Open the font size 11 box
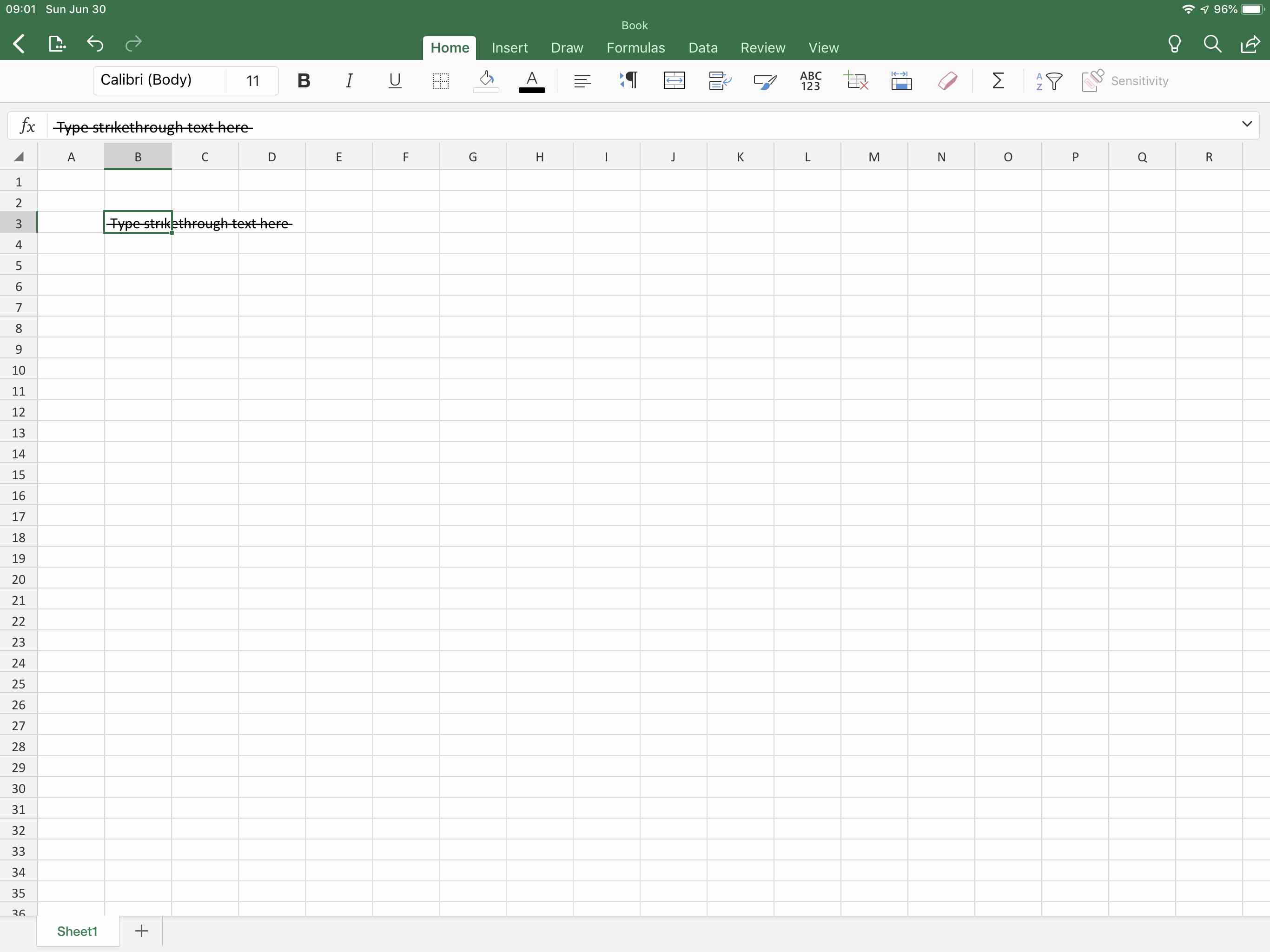The image size is (1270, 952). tap(252, 81)
